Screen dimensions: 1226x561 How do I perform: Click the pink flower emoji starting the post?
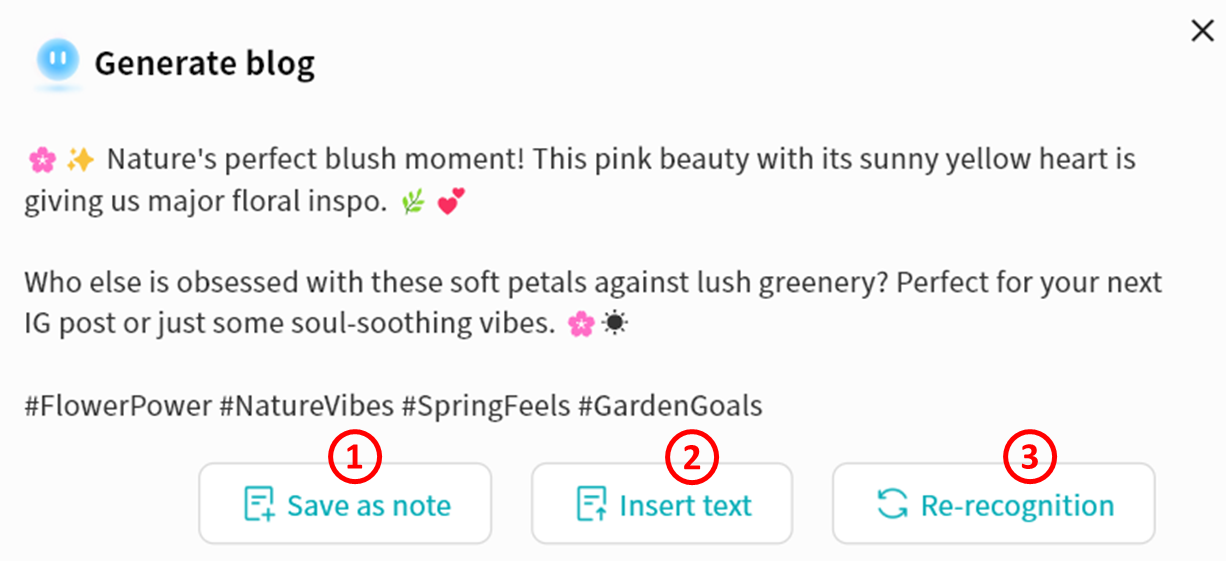pos(41,159)
